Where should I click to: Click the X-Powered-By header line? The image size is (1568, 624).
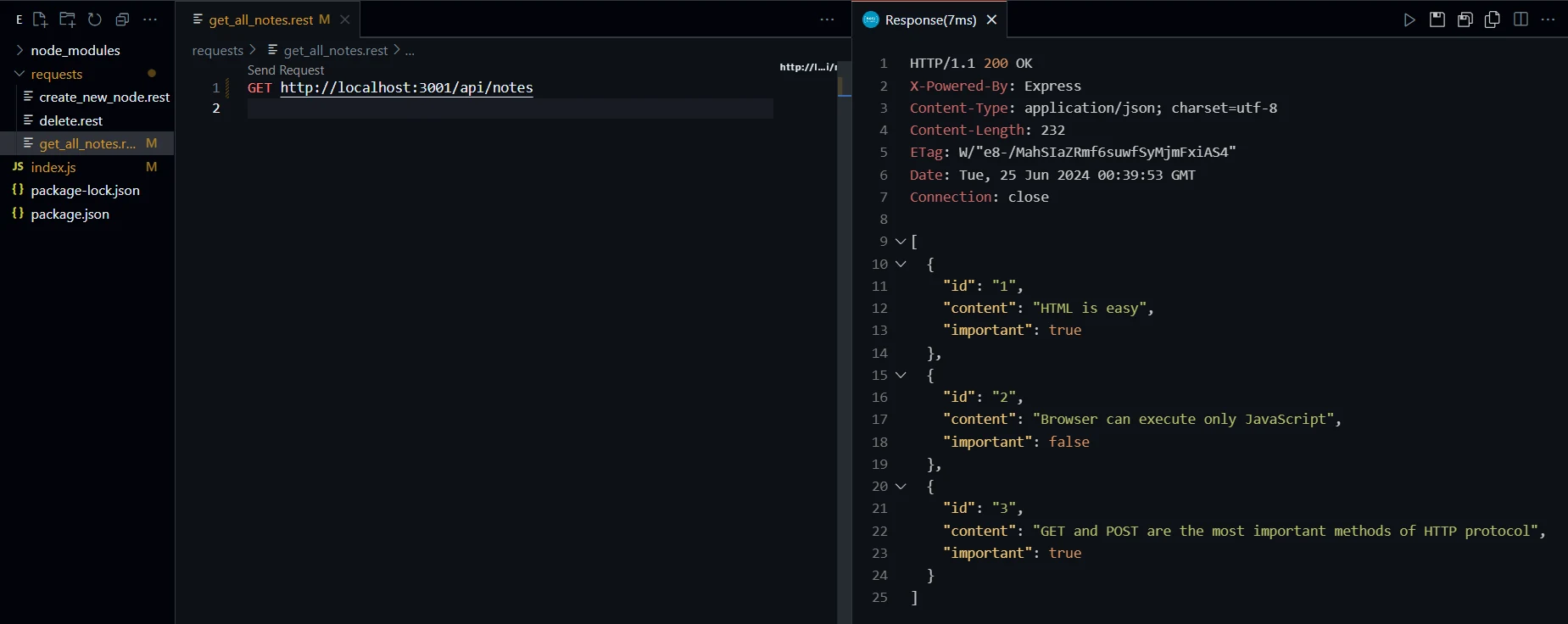[x=995, y=86]
